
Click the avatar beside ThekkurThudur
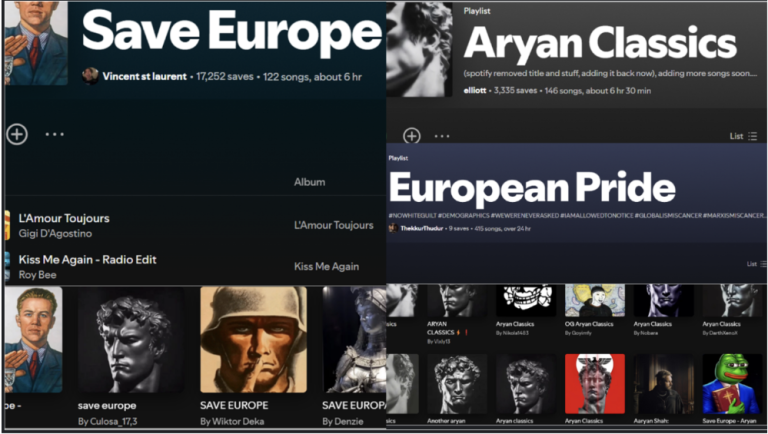pyautogui.click(x=393, y=228)
